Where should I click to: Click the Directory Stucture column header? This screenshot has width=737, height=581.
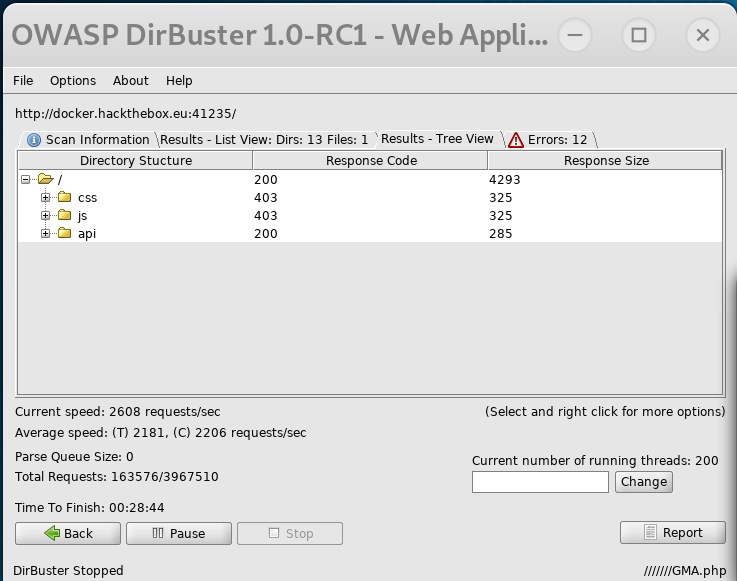(136, 160)
